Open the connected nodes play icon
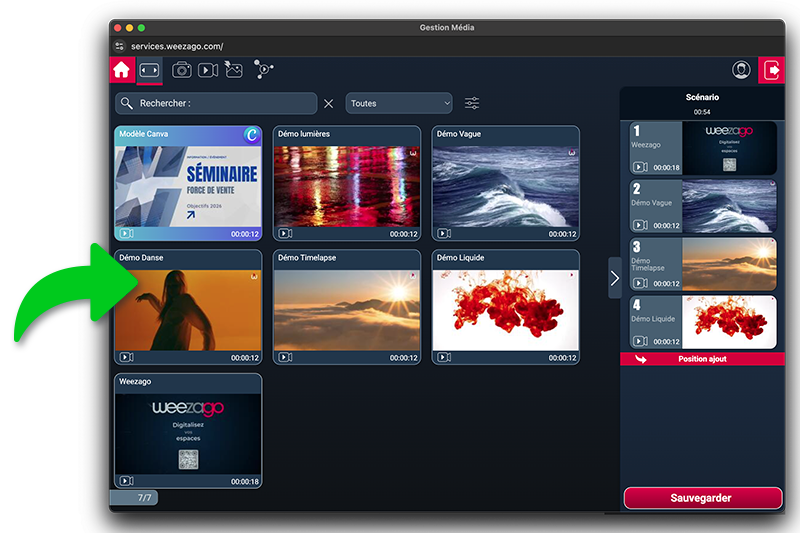 [x=263, y=70]
